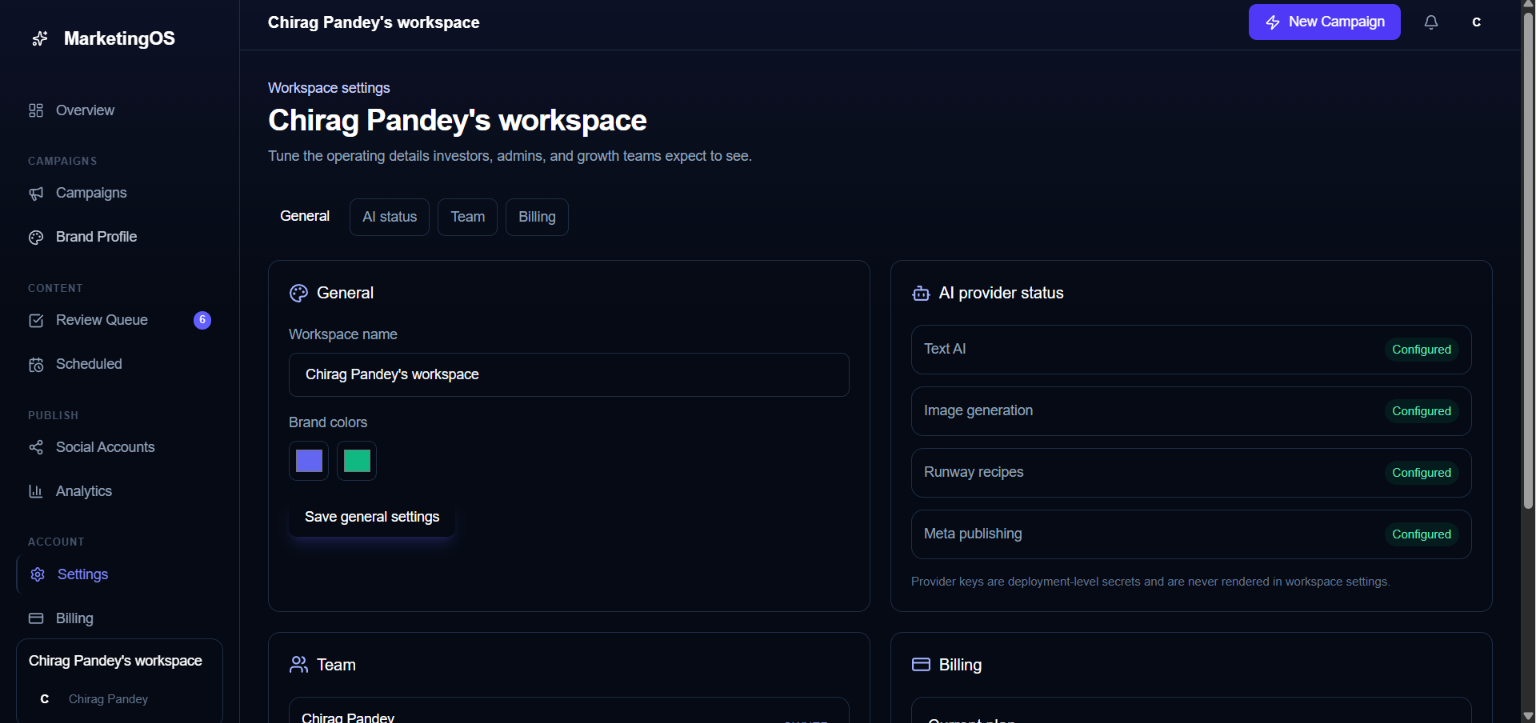
Task: Switch to the Billing tab
Action: (537, 217)
